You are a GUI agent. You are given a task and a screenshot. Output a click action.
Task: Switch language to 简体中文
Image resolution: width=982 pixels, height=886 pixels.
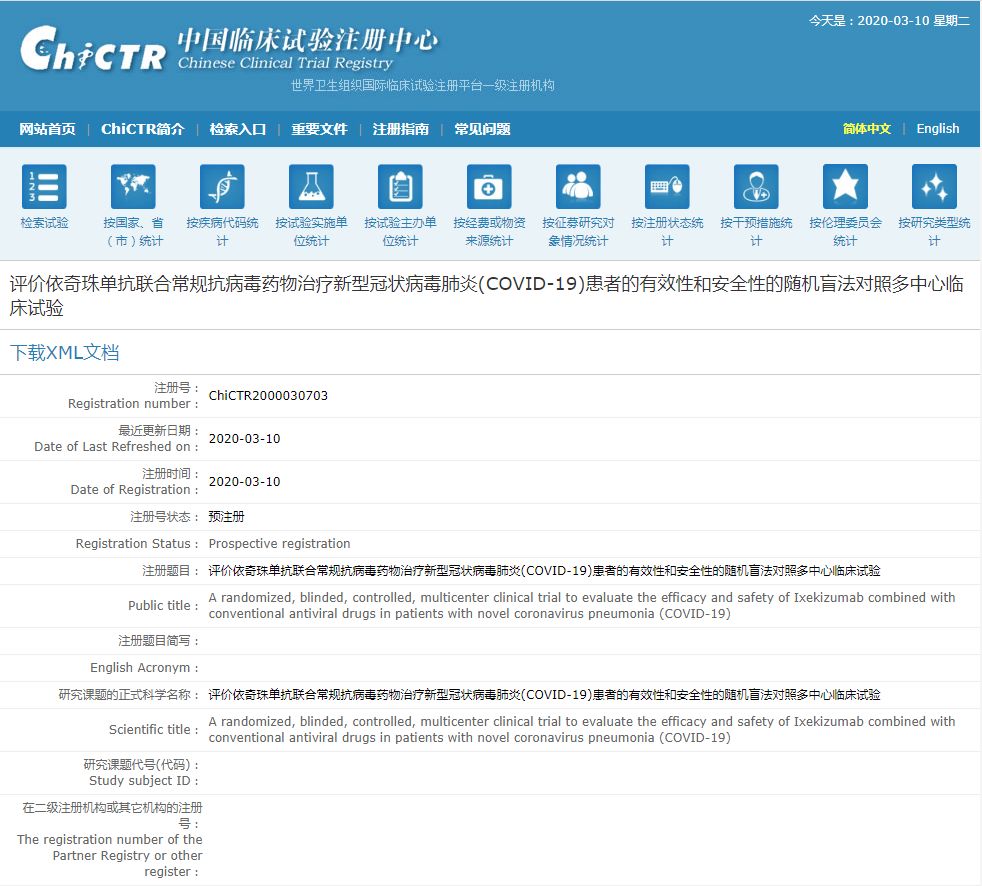(x=866, y=128)
